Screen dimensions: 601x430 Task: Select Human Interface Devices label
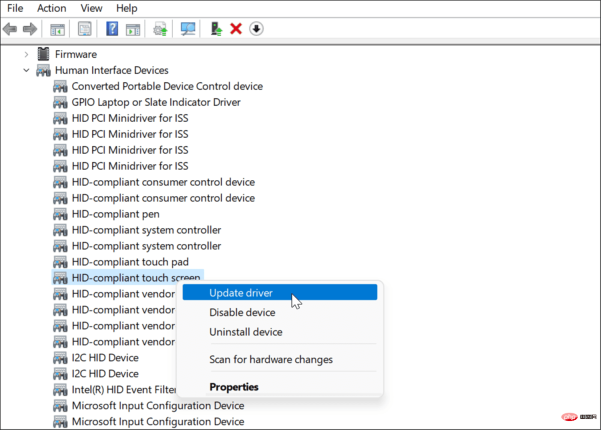[x=112, y=70]
